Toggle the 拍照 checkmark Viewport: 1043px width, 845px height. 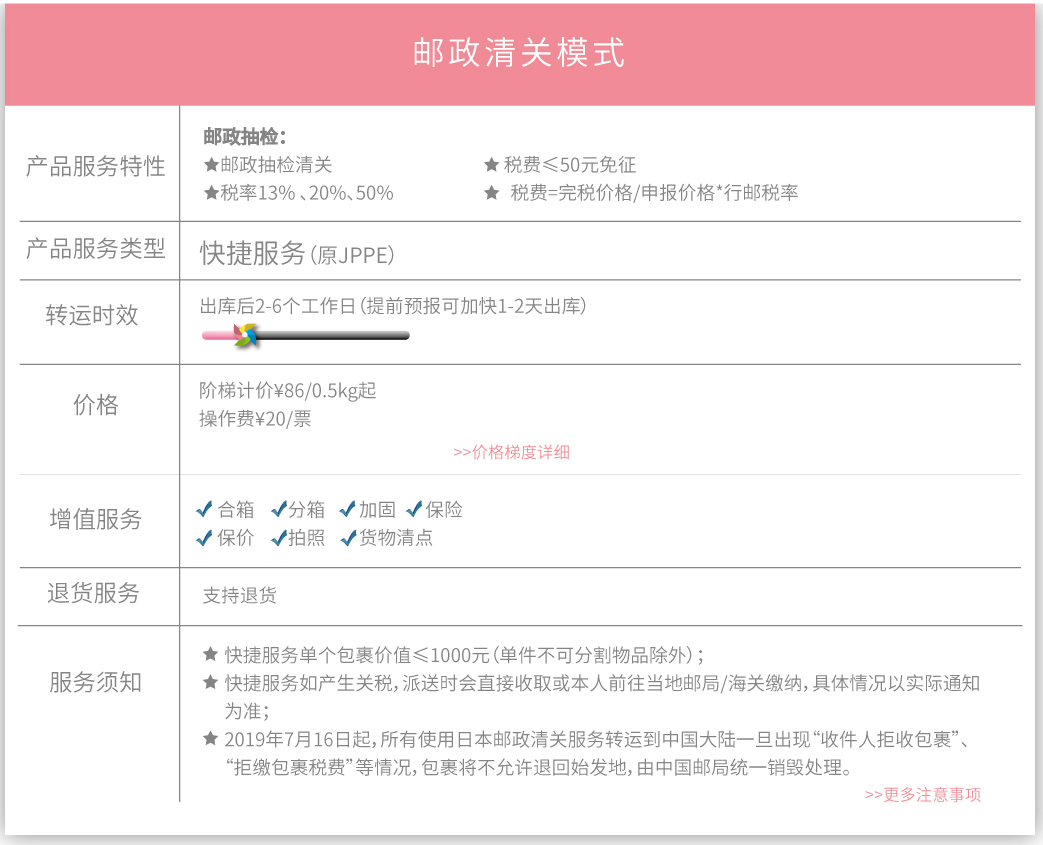pyautogui.click(x=278, y=538)
